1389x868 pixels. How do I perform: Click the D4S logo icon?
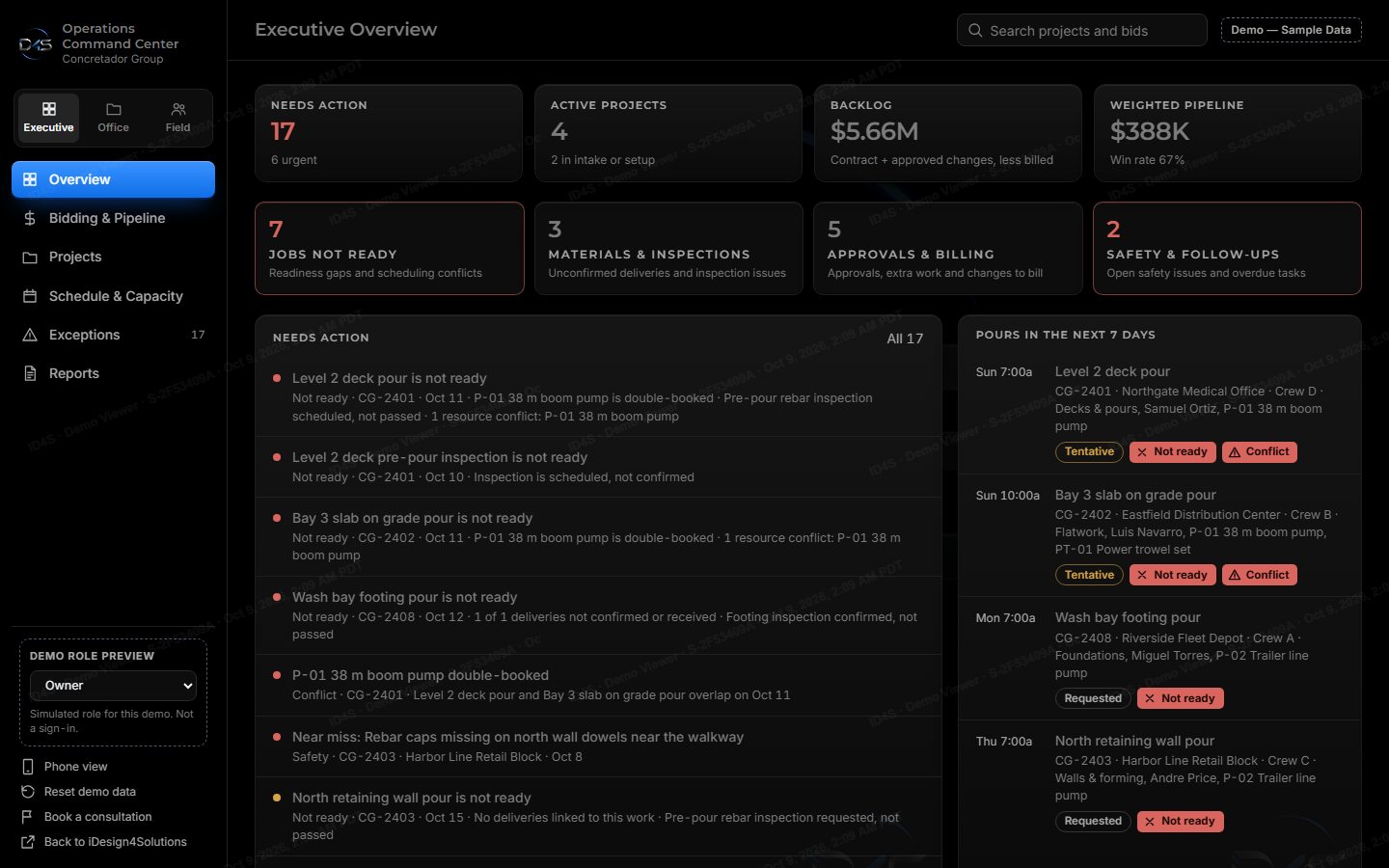coord(36,43)
